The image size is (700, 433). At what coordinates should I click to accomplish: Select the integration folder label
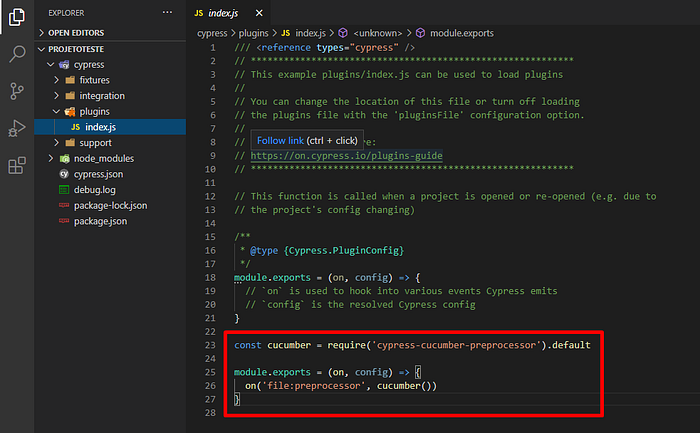102,96
